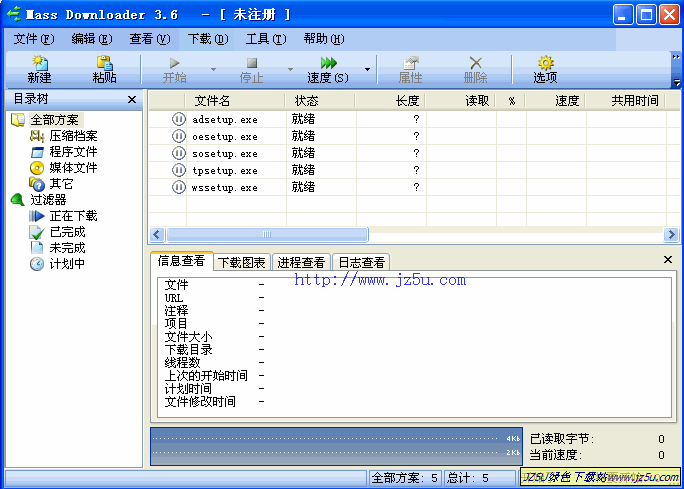This screenshot has height=489, width=684.
Task: Close the information view panel
Action: (x=667, y=260)
